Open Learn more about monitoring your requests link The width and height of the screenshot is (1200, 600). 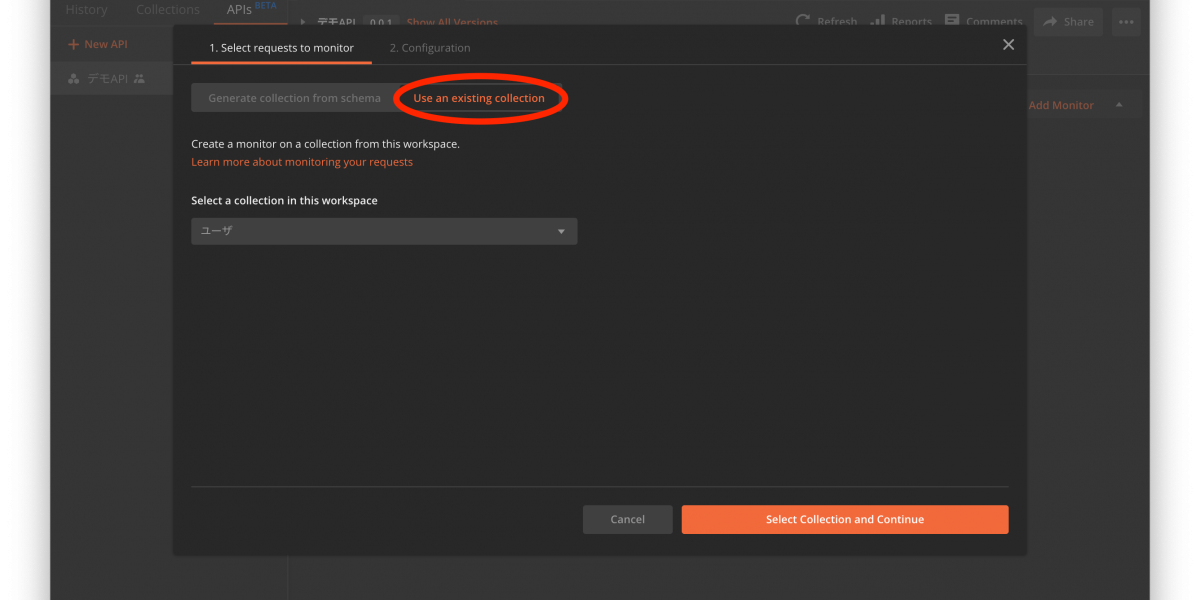click(x=302, y=162)
